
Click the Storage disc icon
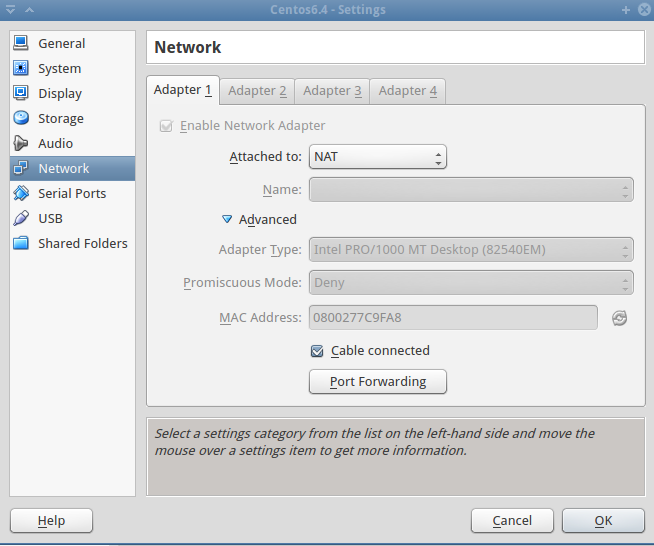click(x=21, y=118)
